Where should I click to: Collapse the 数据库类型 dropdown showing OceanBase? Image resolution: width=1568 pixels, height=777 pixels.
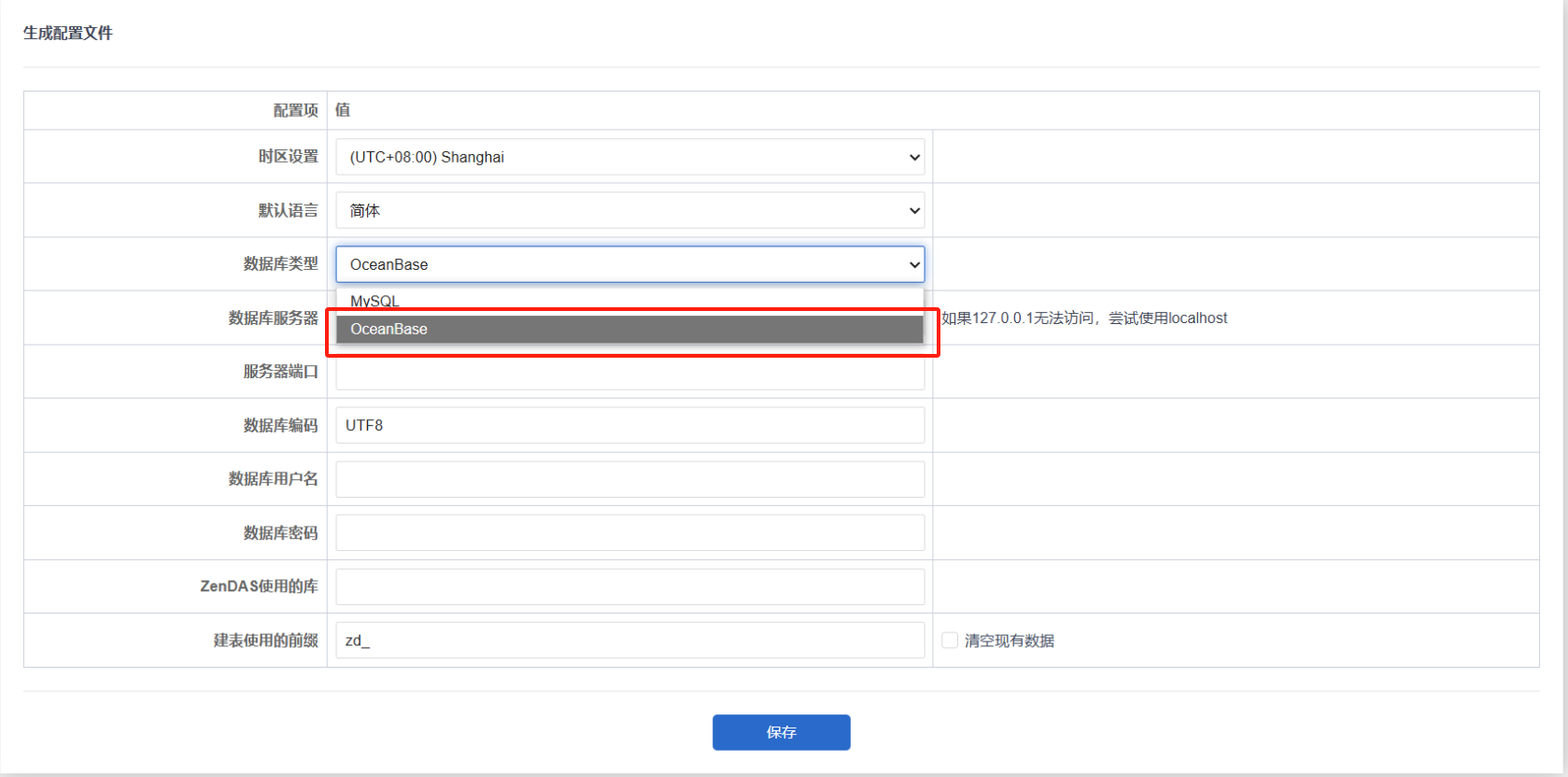[629, 264]
